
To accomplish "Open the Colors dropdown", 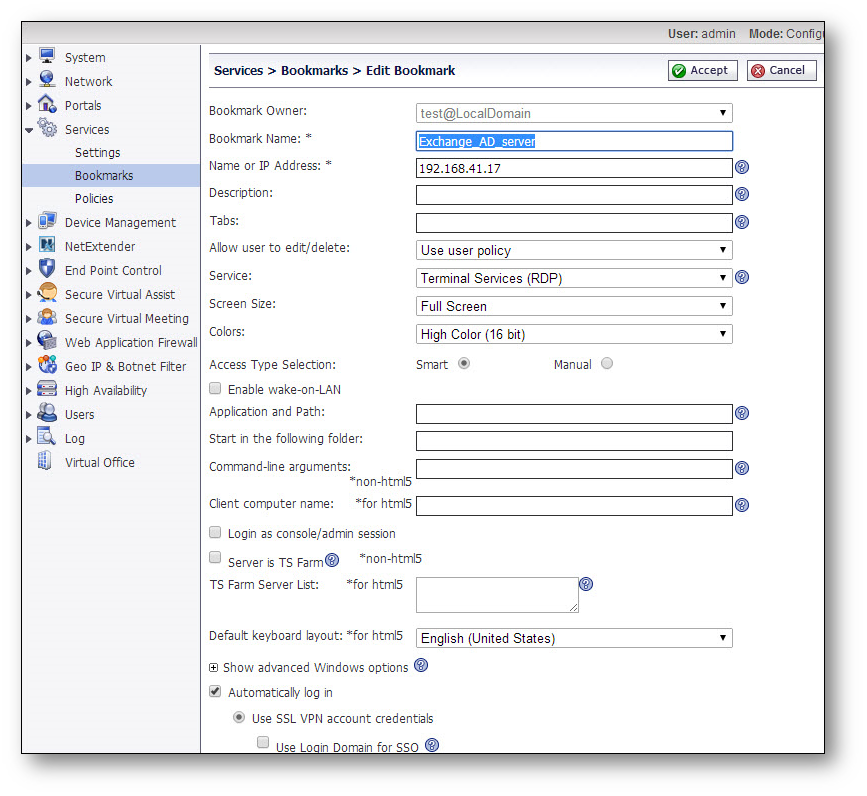I will tap(574, 334).
